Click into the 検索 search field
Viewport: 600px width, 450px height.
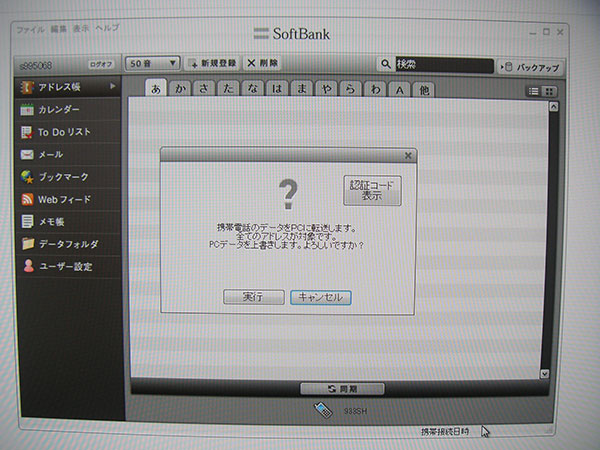pyautogui.click(x=444, y=65)
